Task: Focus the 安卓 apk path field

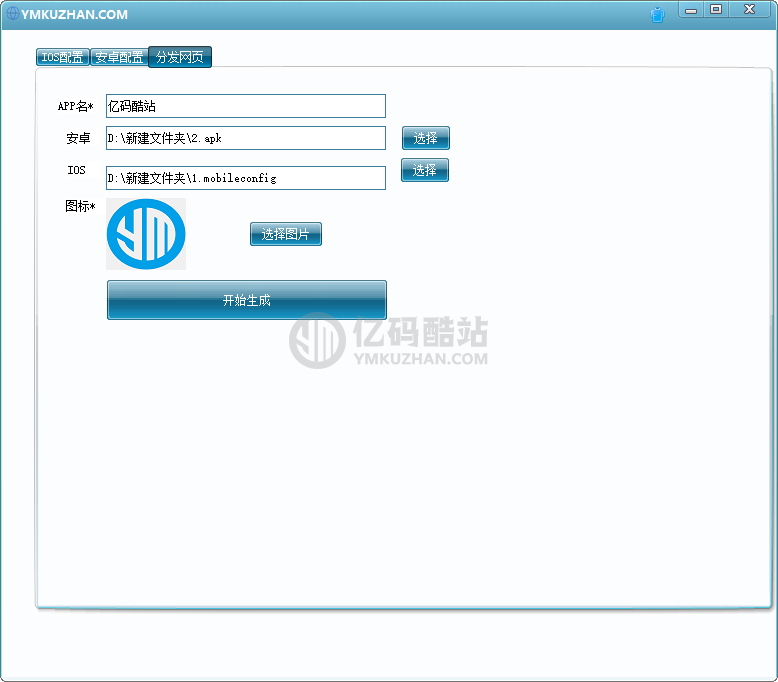Action: pyautogui.click(x=246, y=138)
